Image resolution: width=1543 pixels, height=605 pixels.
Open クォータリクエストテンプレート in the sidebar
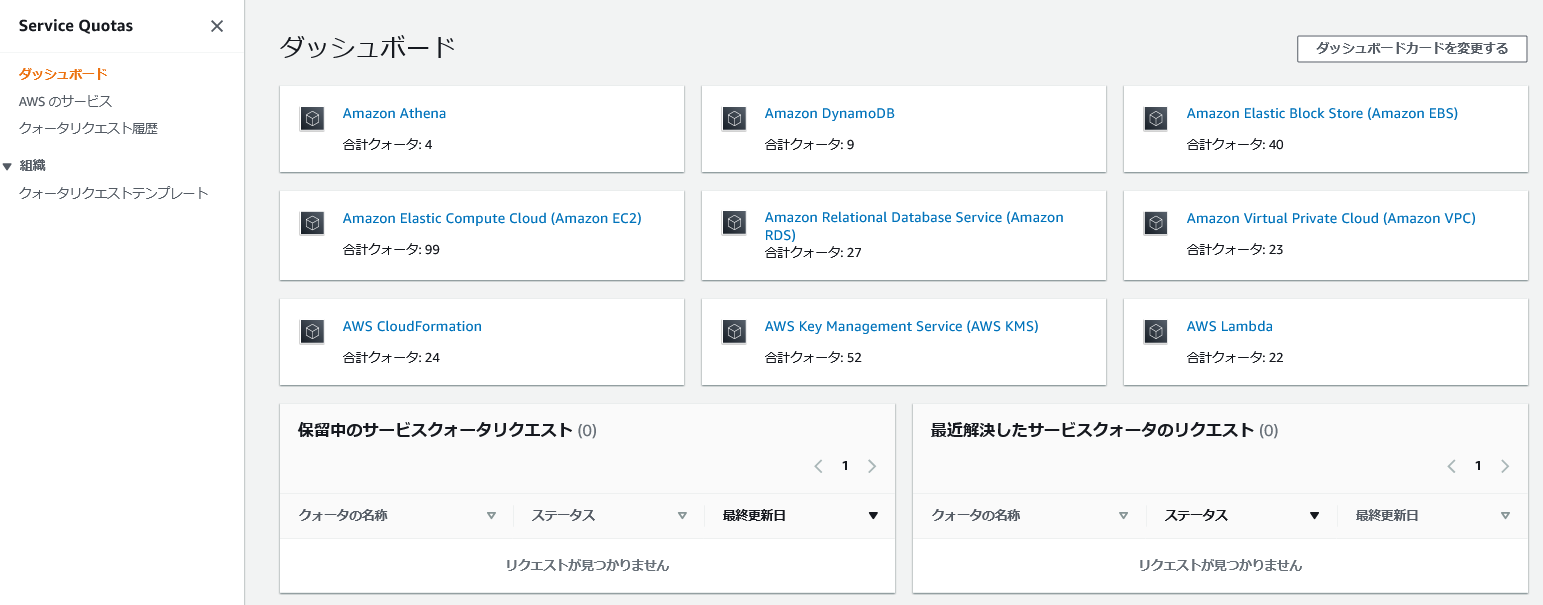tap(114, 193)
